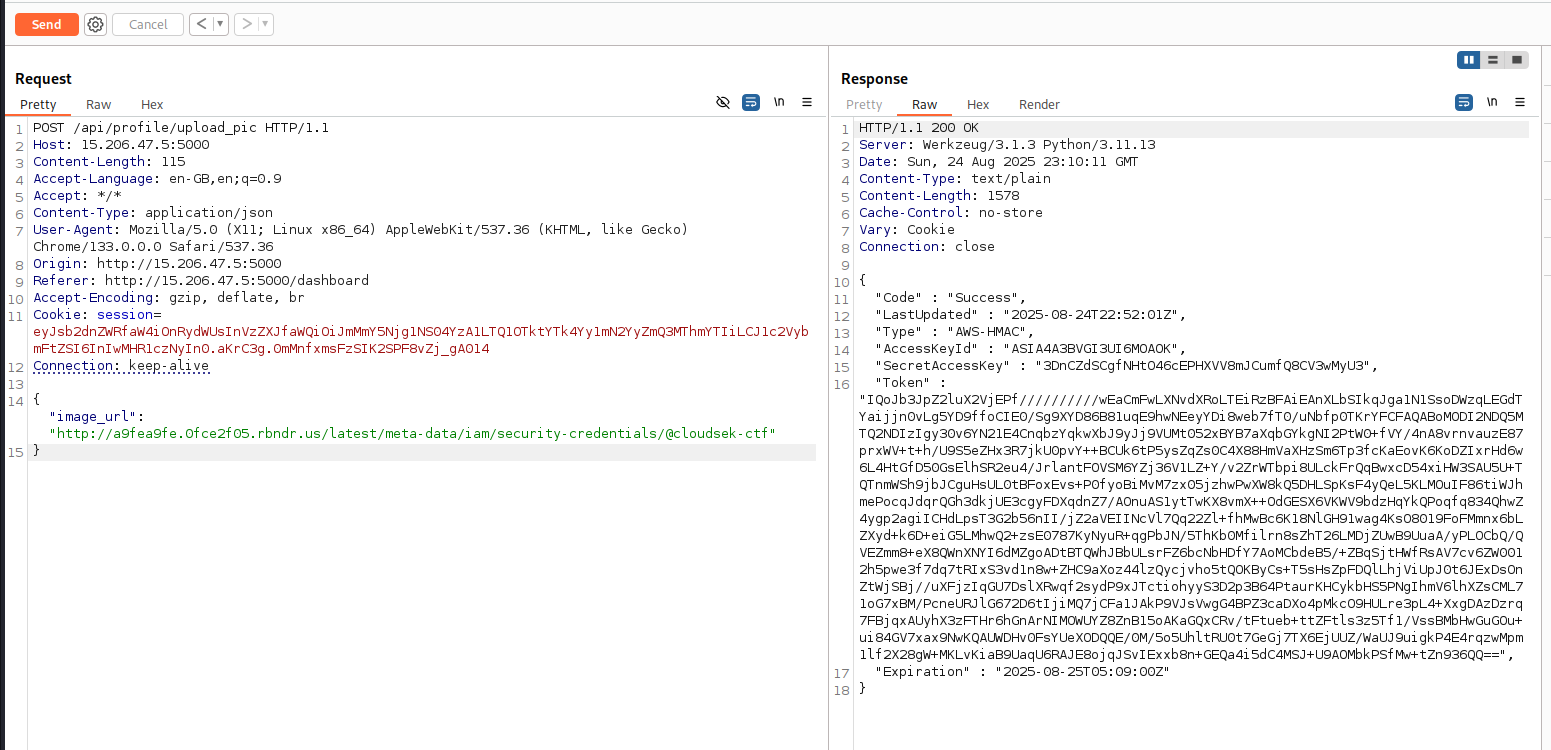Click the image_url value in request body
1551x750 pixels.
416,434
